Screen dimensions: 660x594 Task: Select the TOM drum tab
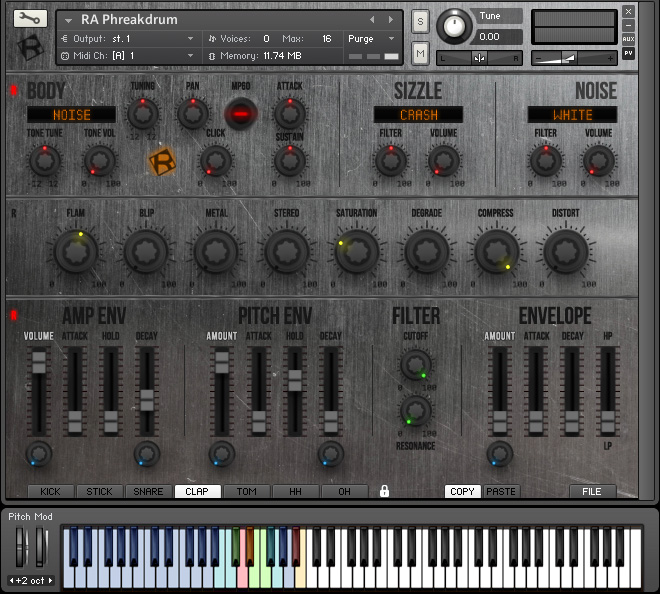click(x=246, y=491)
